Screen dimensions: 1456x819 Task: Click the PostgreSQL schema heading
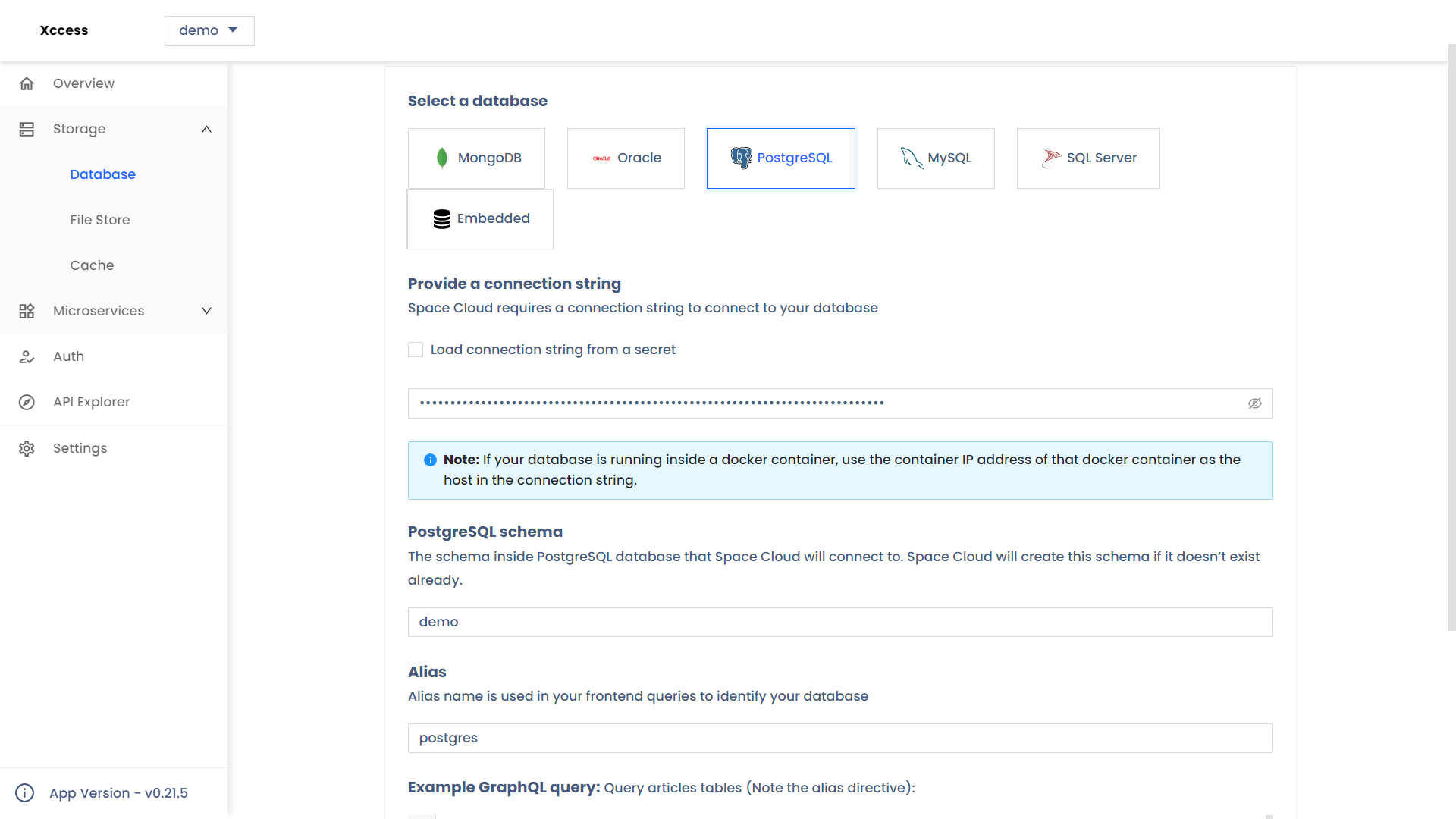click(485, 532)
